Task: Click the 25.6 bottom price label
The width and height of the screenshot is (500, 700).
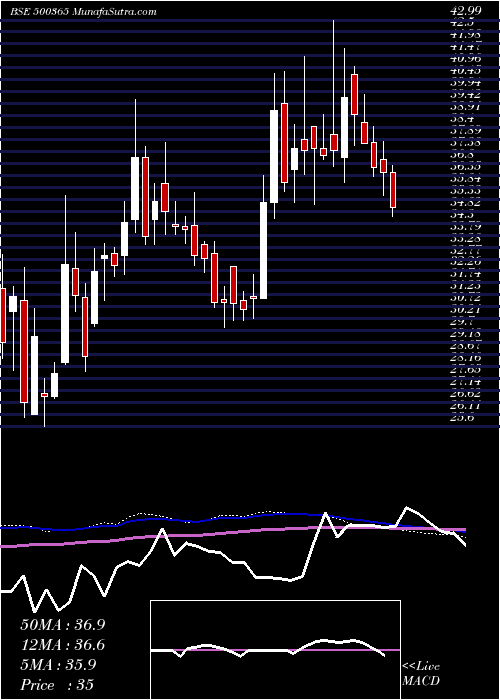Action: tap(462, 418)
